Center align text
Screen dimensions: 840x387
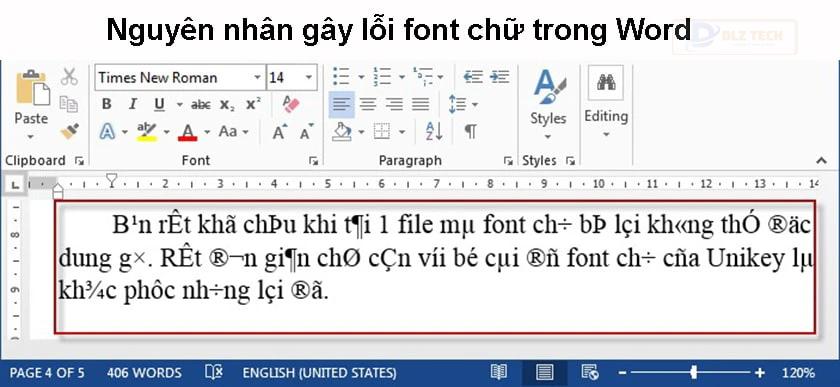368,104
